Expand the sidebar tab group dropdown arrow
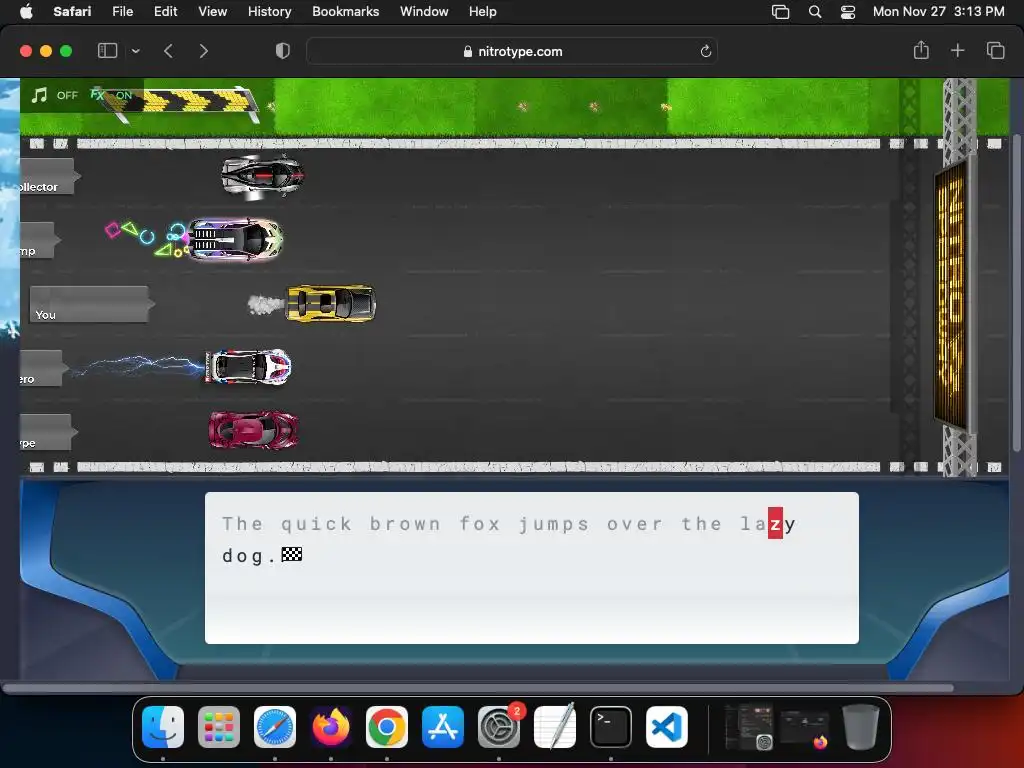The image size is (1024, 768). click(x=135, y=51)
